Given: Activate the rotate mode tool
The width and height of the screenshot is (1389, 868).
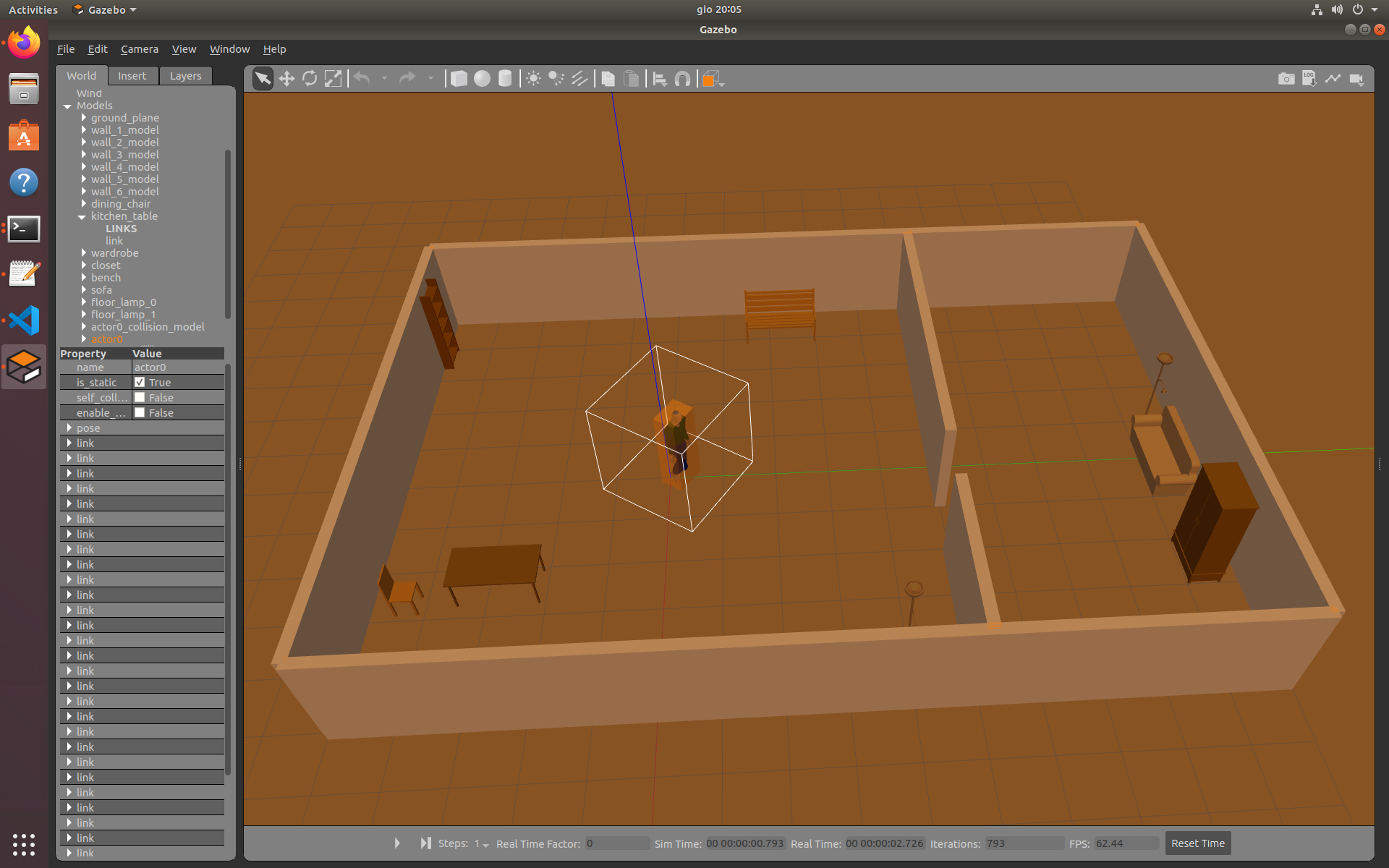Looking at the screenshot, I should pyautogui.click(x=310, y=78).
